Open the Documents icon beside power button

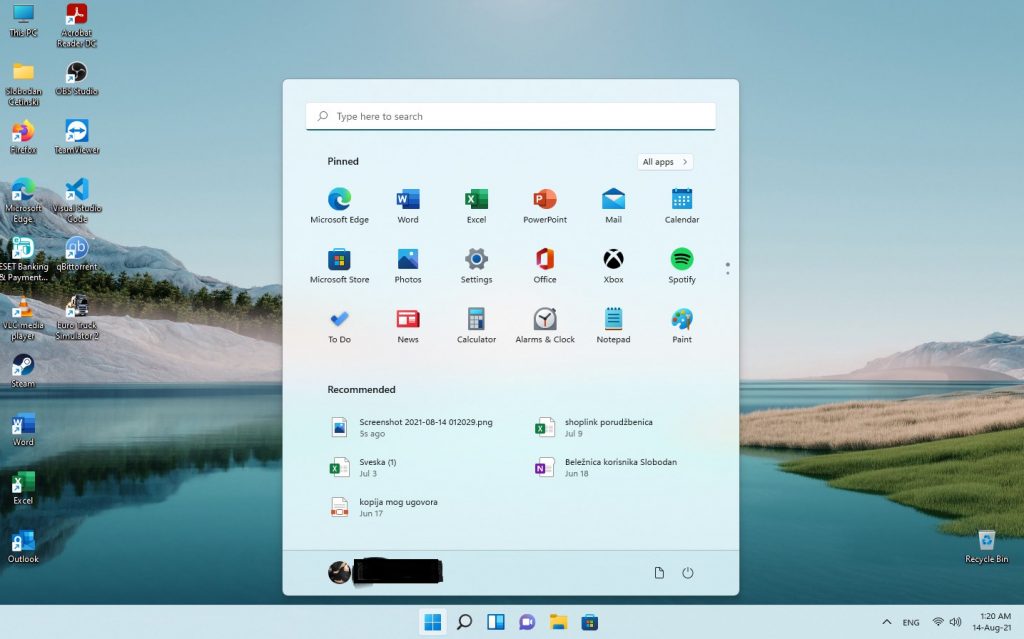tap(659, 573)
